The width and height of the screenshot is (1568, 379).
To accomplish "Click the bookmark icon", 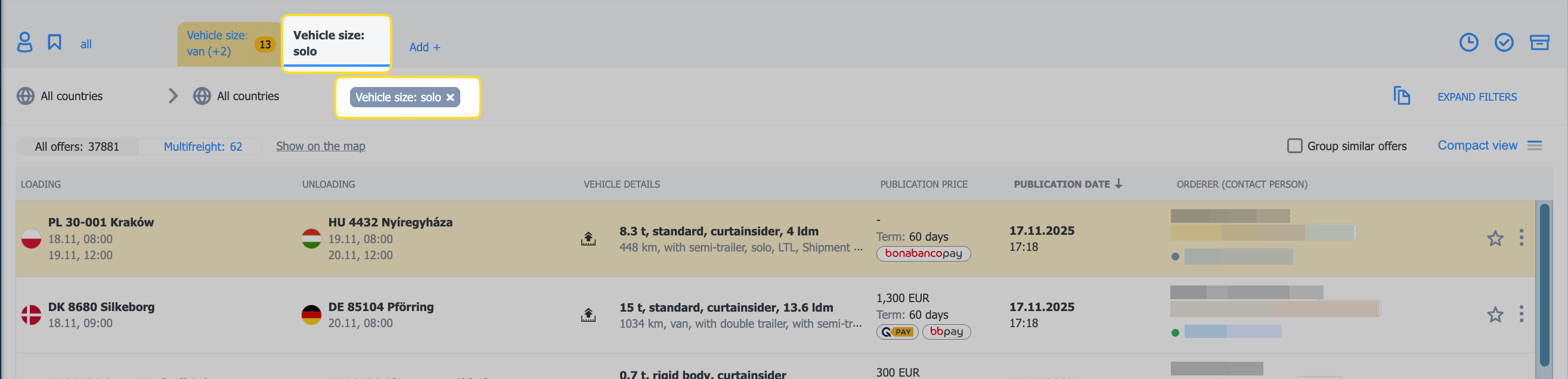I will coord(55,42).
